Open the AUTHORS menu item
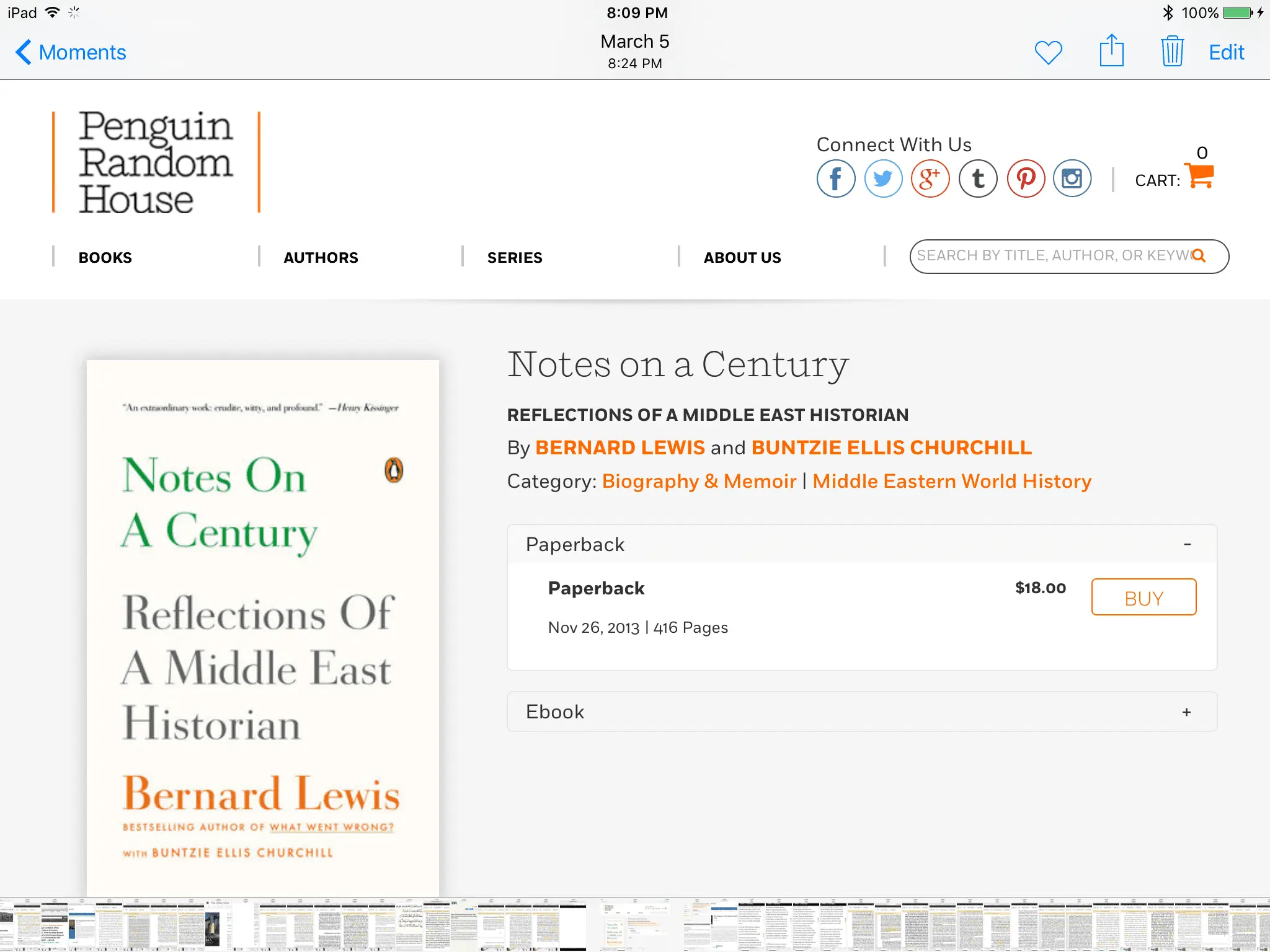This screenshot has height=952, width=1270. pyautogui.click(x=321, y=258)
